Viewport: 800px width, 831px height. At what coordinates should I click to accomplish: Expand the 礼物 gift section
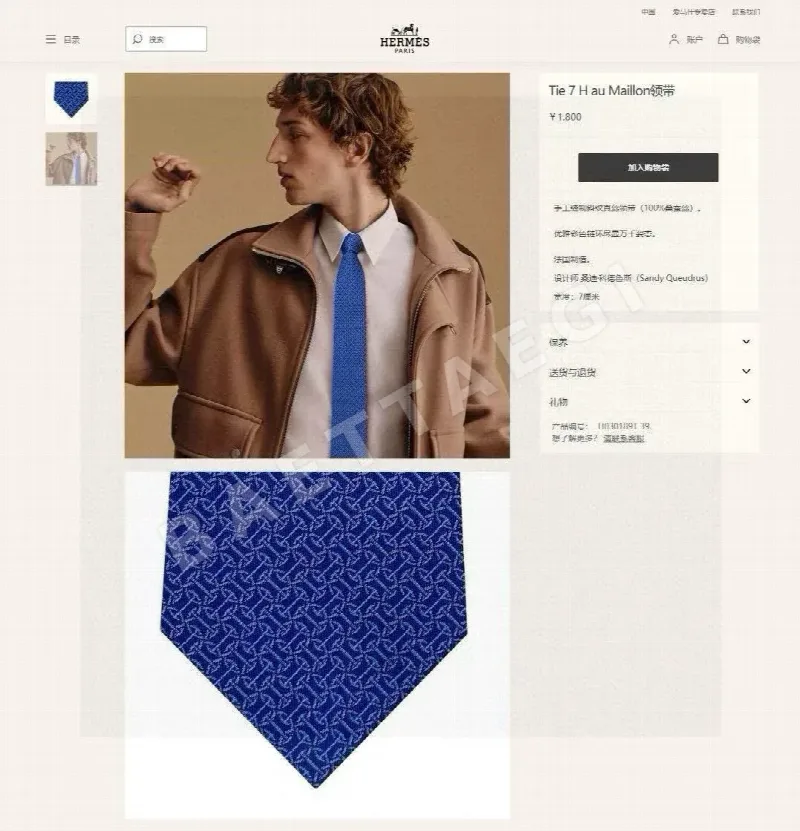(650, 402)
